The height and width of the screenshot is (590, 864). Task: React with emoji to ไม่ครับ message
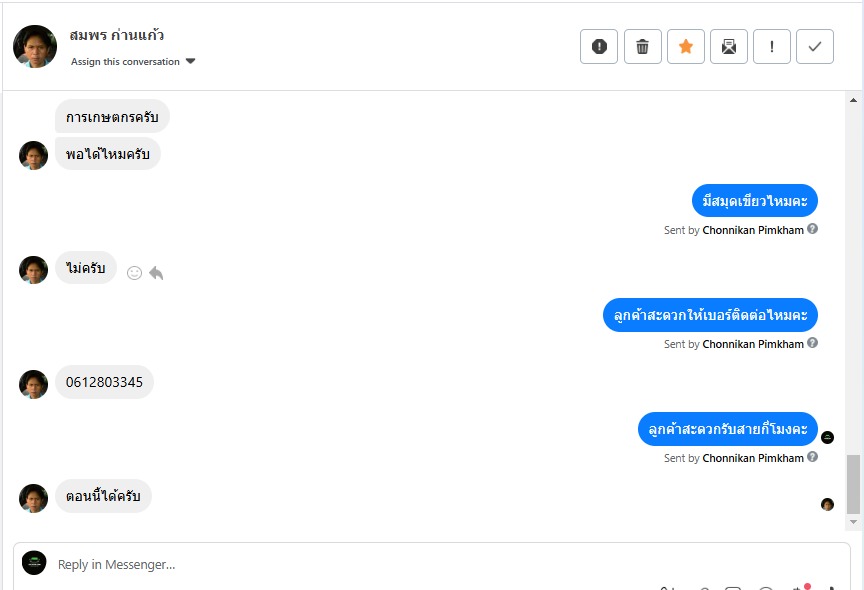134,273
